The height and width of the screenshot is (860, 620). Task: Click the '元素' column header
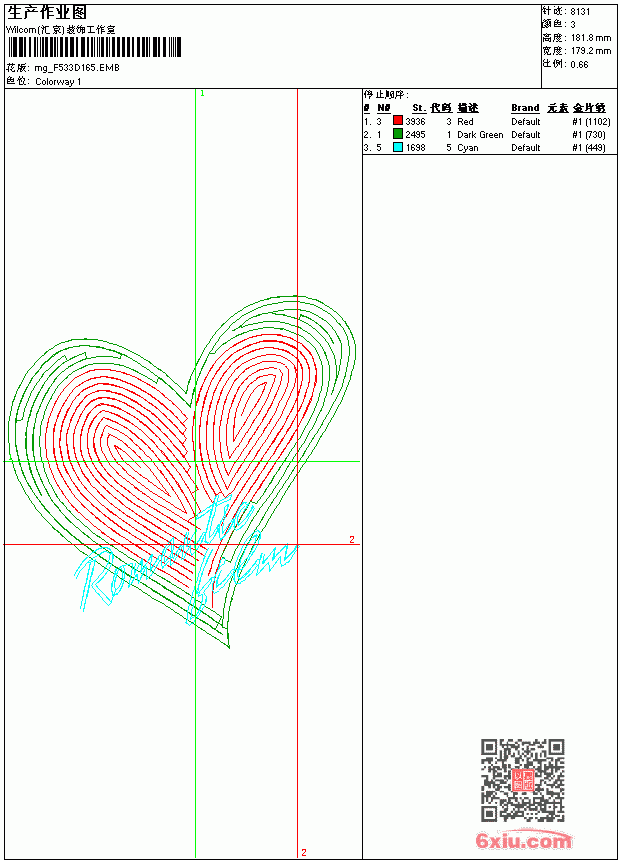pyautogui.click(x=558, y=108)
